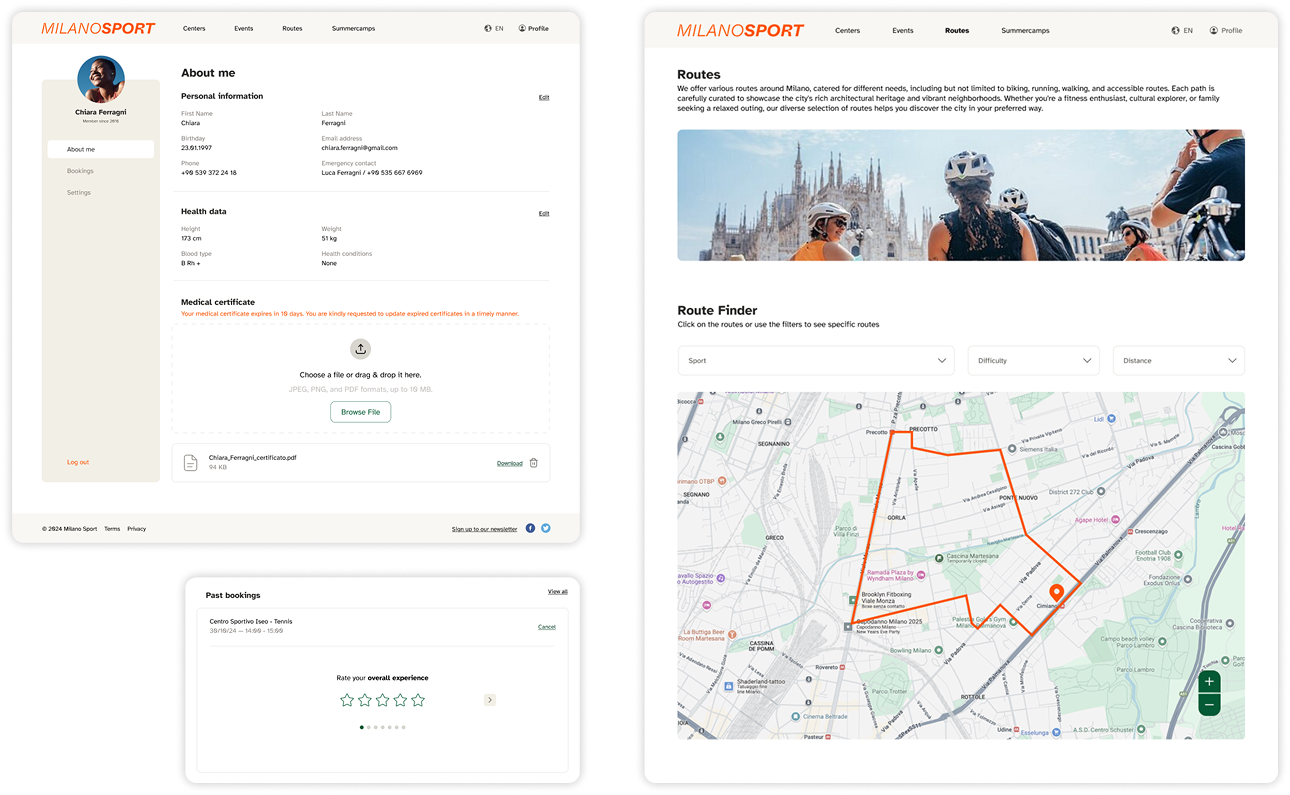Select the fifth star rating

click(418, 699)
